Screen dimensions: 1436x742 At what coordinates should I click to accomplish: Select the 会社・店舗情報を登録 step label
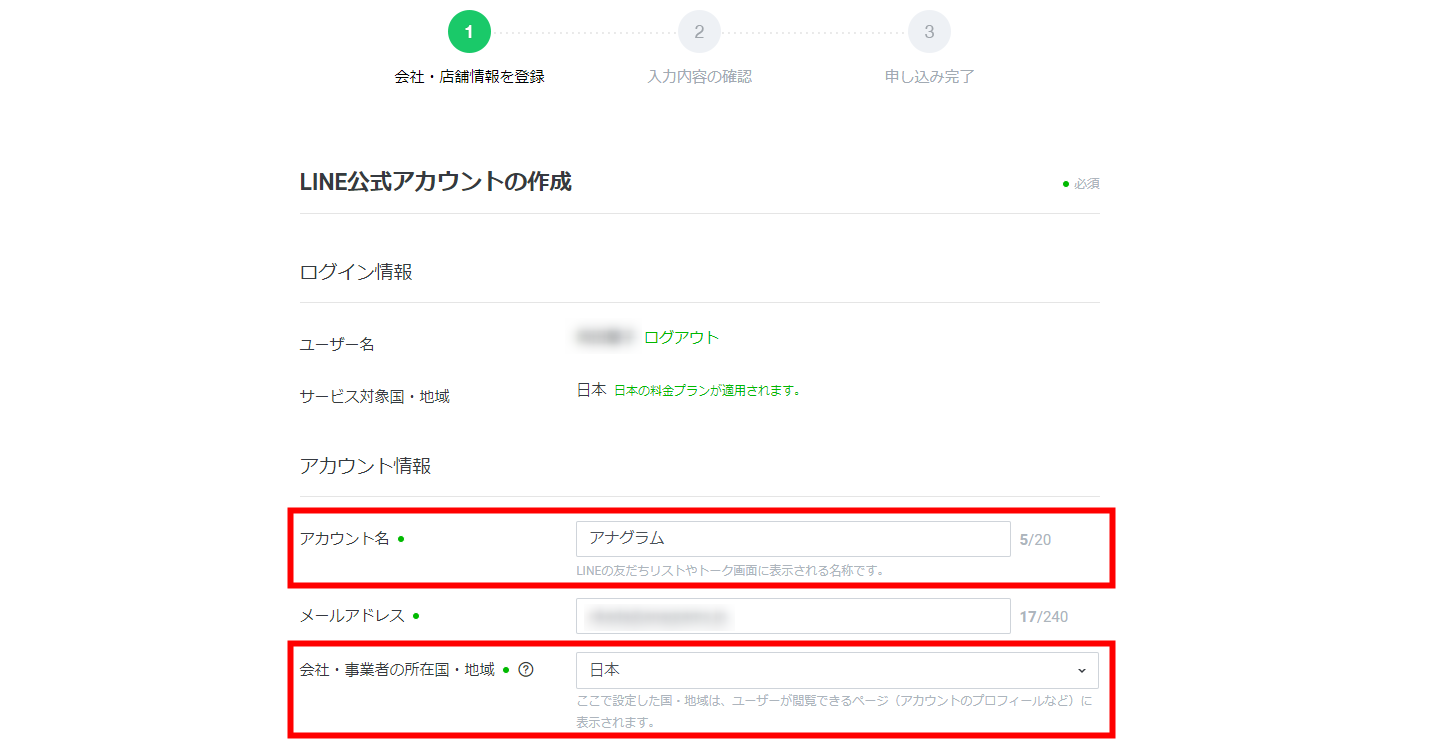(x=469, y=77)
